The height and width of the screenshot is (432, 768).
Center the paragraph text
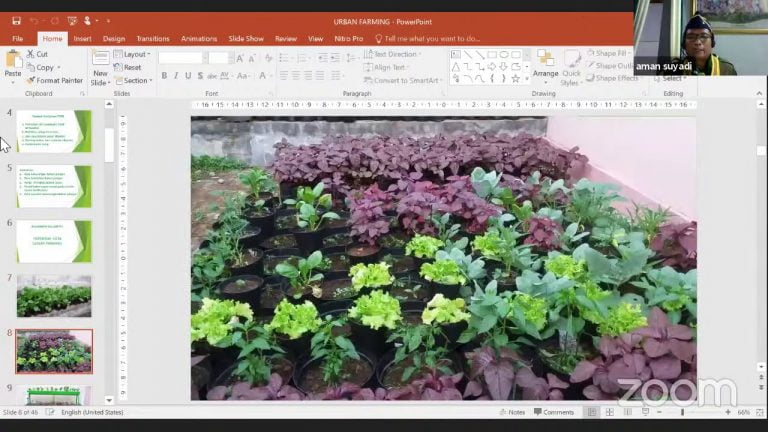296,76
